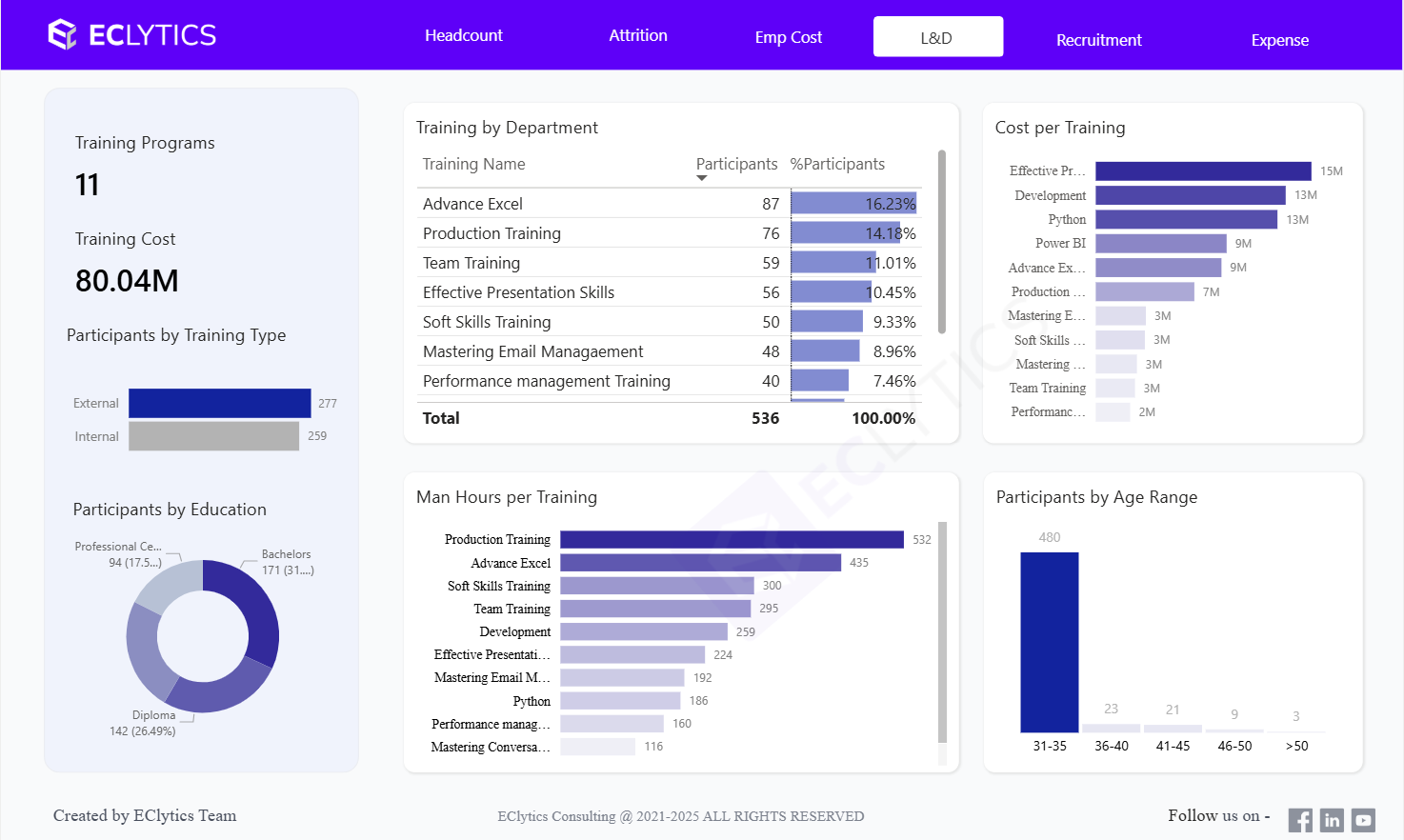Open the Emp Cost tab
Viewport: 1404px width, 840px height.
tap(788, 37)
